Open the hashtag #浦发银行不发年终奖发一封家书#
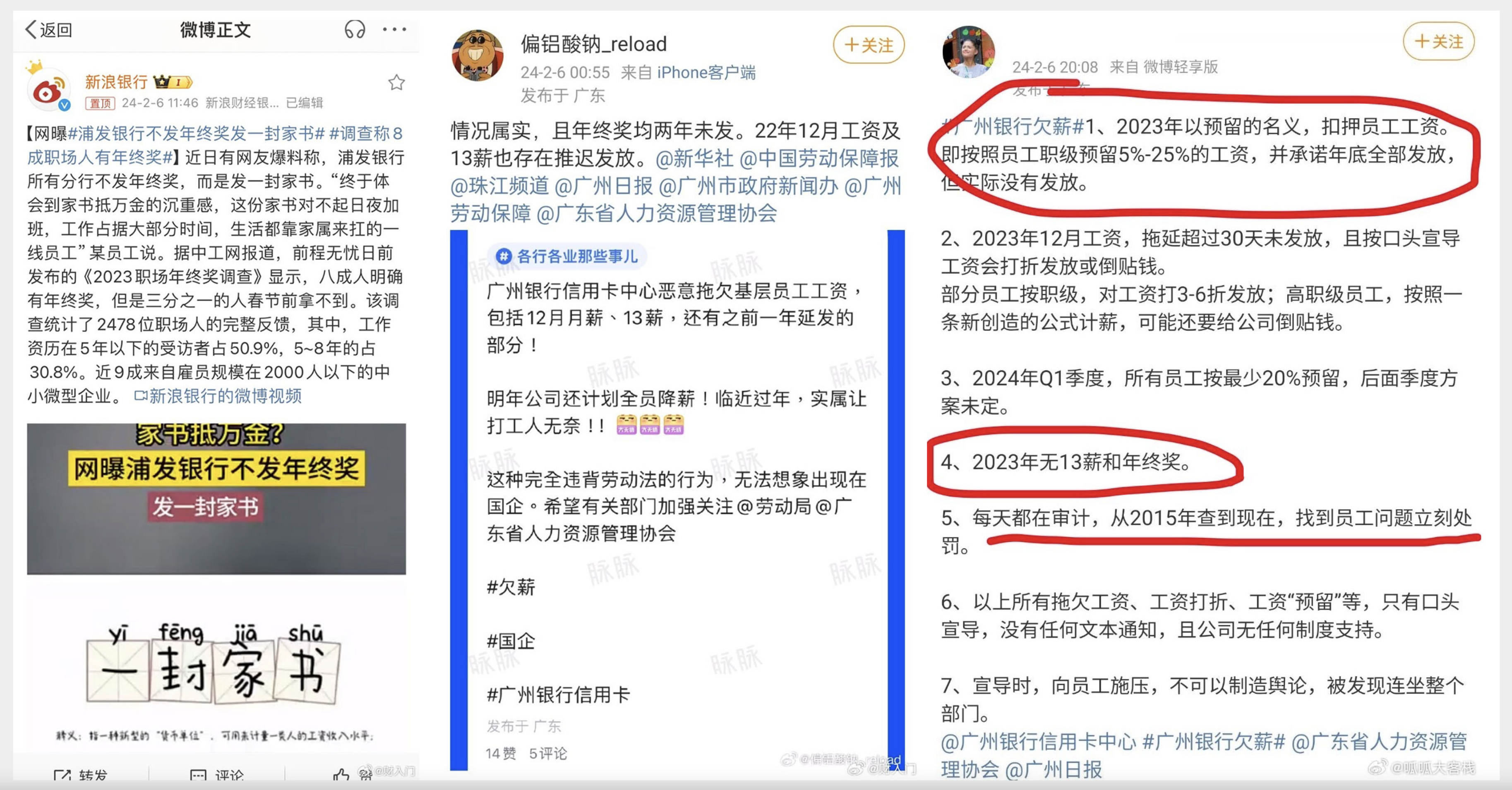Viewport: 1512px width, 790px height. point(197,134)
